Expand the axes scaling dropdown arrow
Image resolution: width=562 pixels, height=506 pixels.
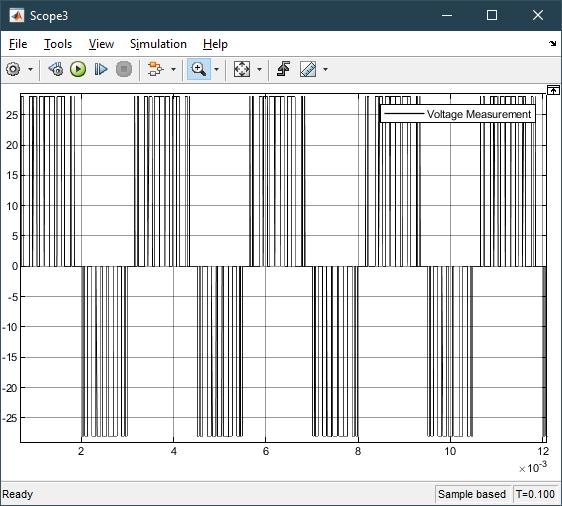(x=259, y=69)
